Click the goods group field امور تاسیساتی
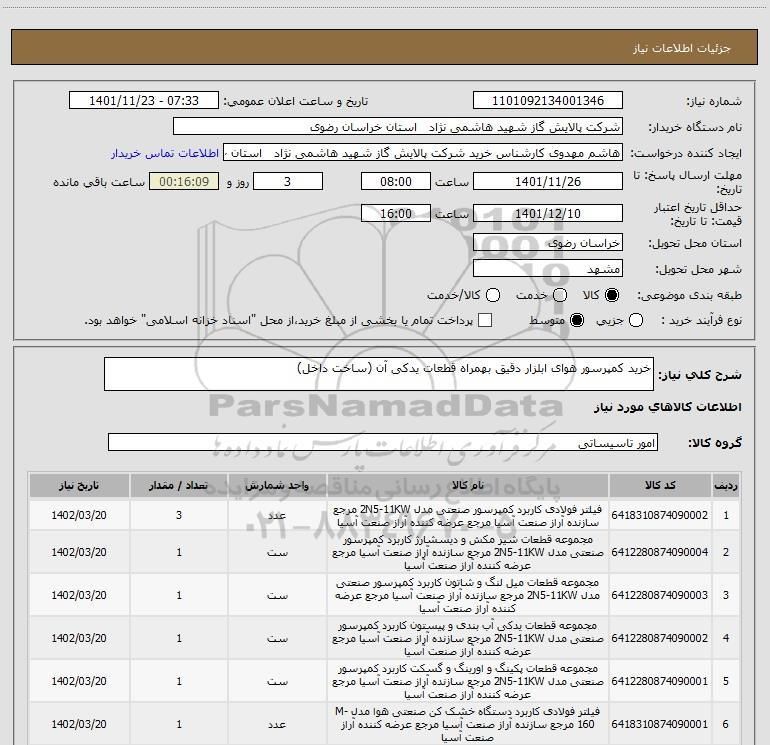The image size is (770, 745). (x=385, y=442)
